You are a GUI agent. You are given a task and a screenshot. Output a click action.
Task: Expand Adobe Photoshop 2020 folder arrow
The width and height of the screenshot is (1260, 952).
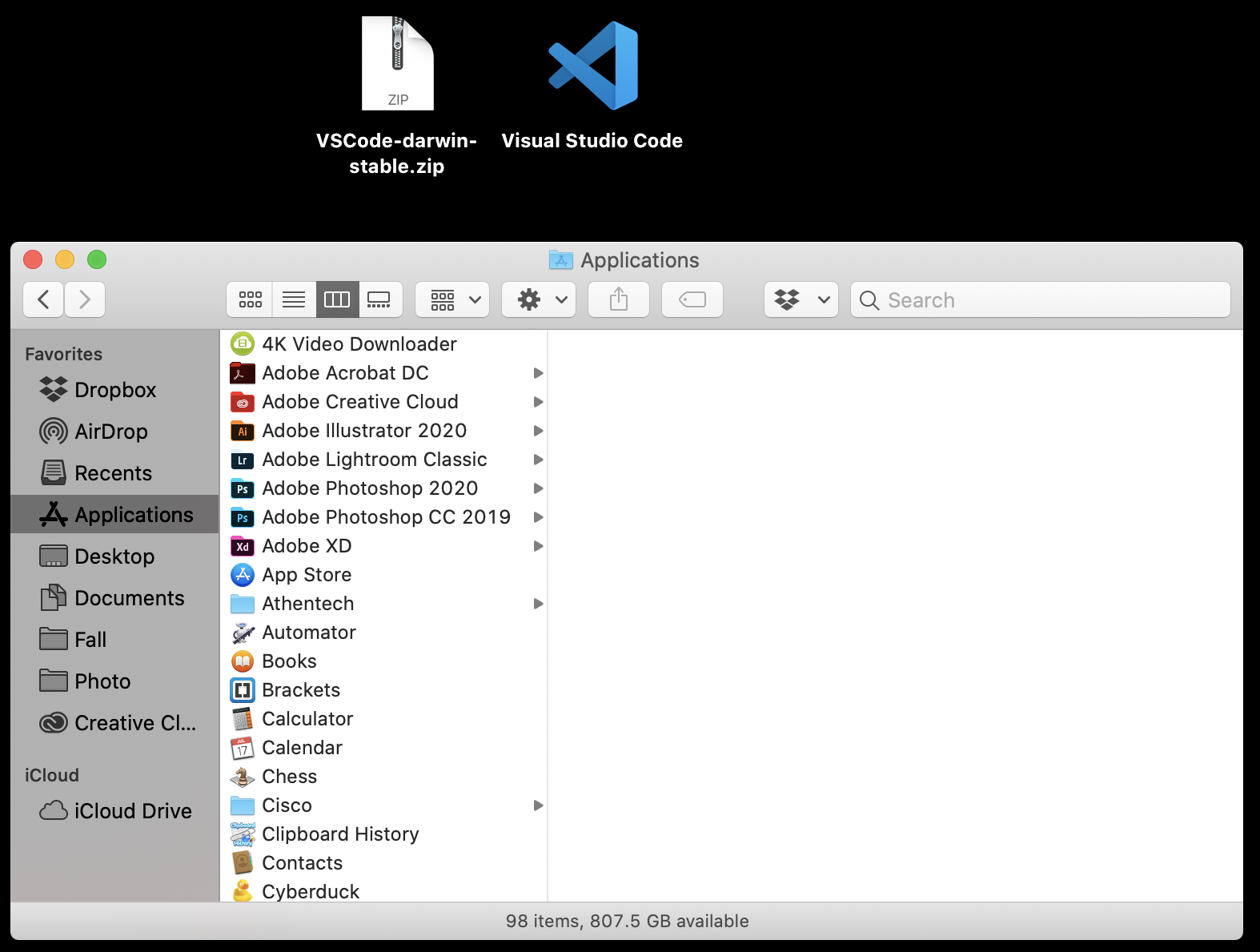(538, 488)
